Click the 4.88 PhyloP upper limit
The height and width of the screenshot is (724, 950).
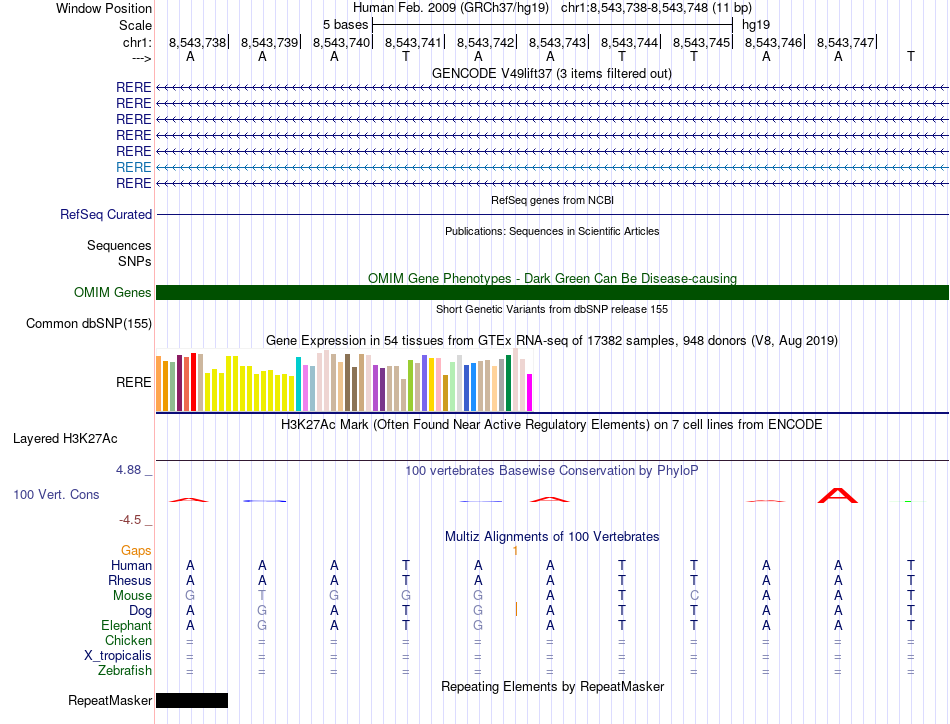pyautogui.click(x=128, y=470)
